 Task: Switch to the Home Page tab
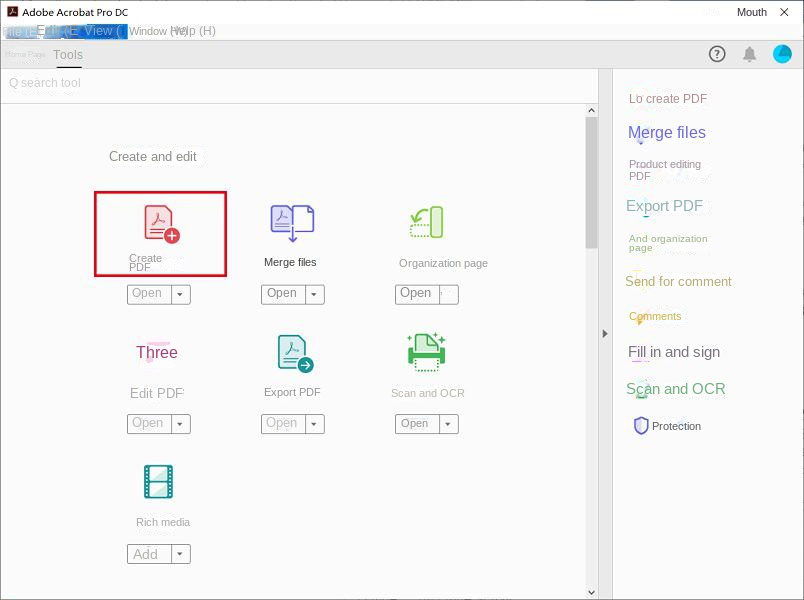click(25, 54)
